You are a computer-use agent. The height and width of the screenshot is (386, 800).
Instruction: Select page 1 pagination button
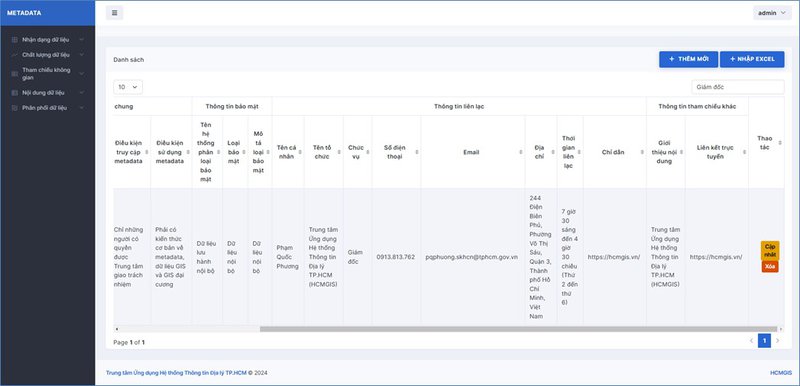(x=764, y=341)
